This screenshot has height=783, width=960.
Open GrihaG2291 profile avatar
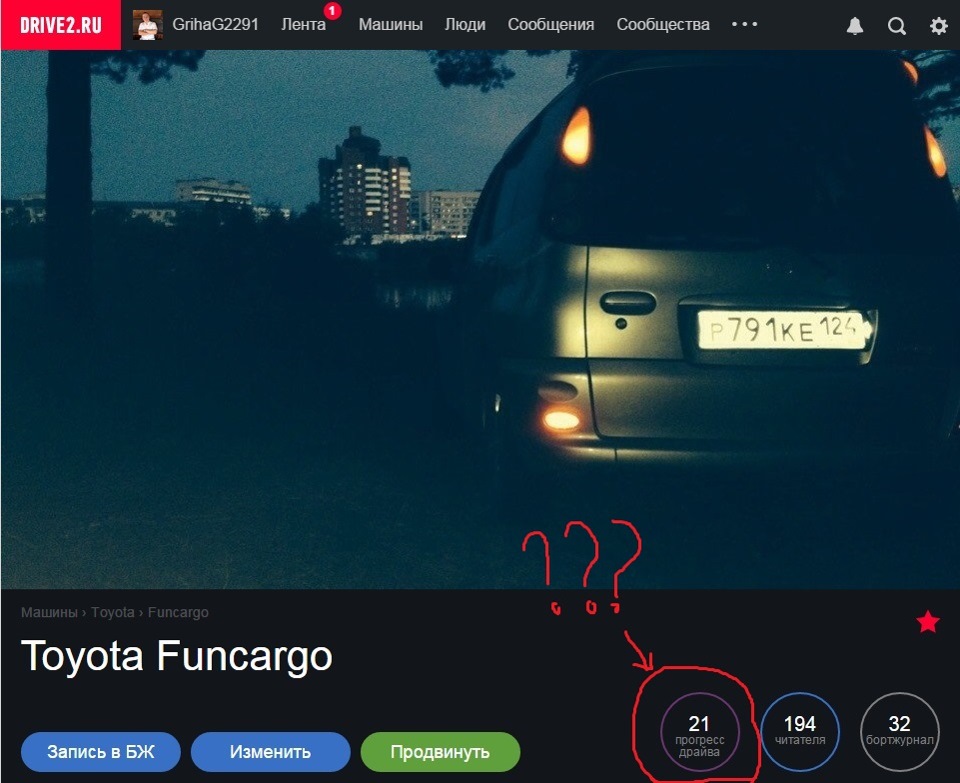(150, 24)
